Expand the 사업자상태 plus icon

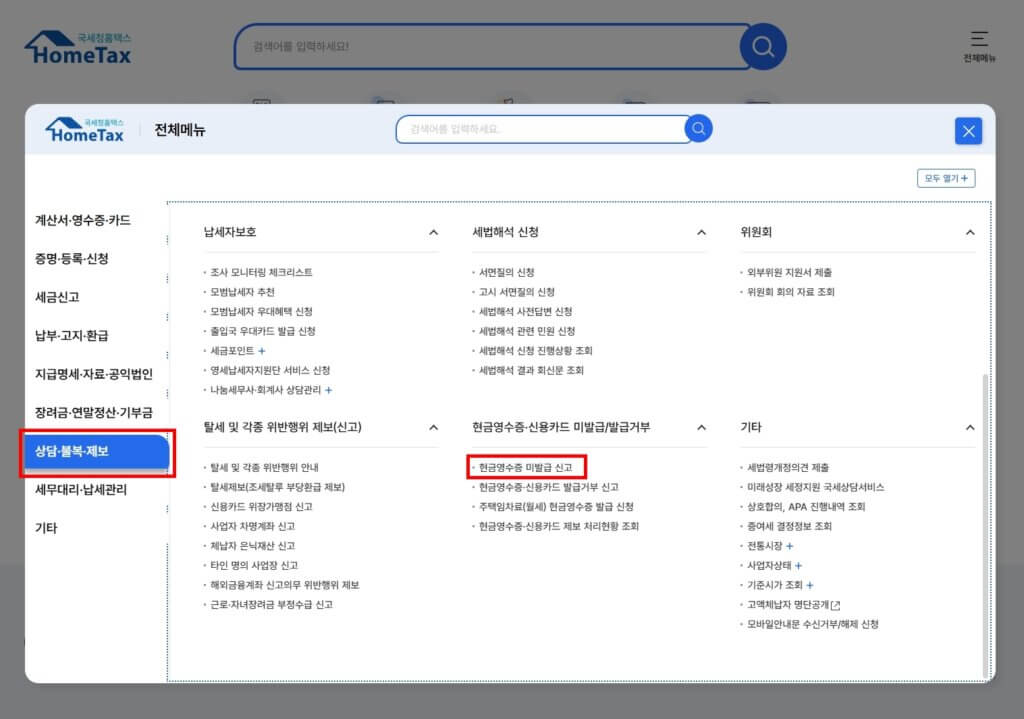click(x=798, y=566)
